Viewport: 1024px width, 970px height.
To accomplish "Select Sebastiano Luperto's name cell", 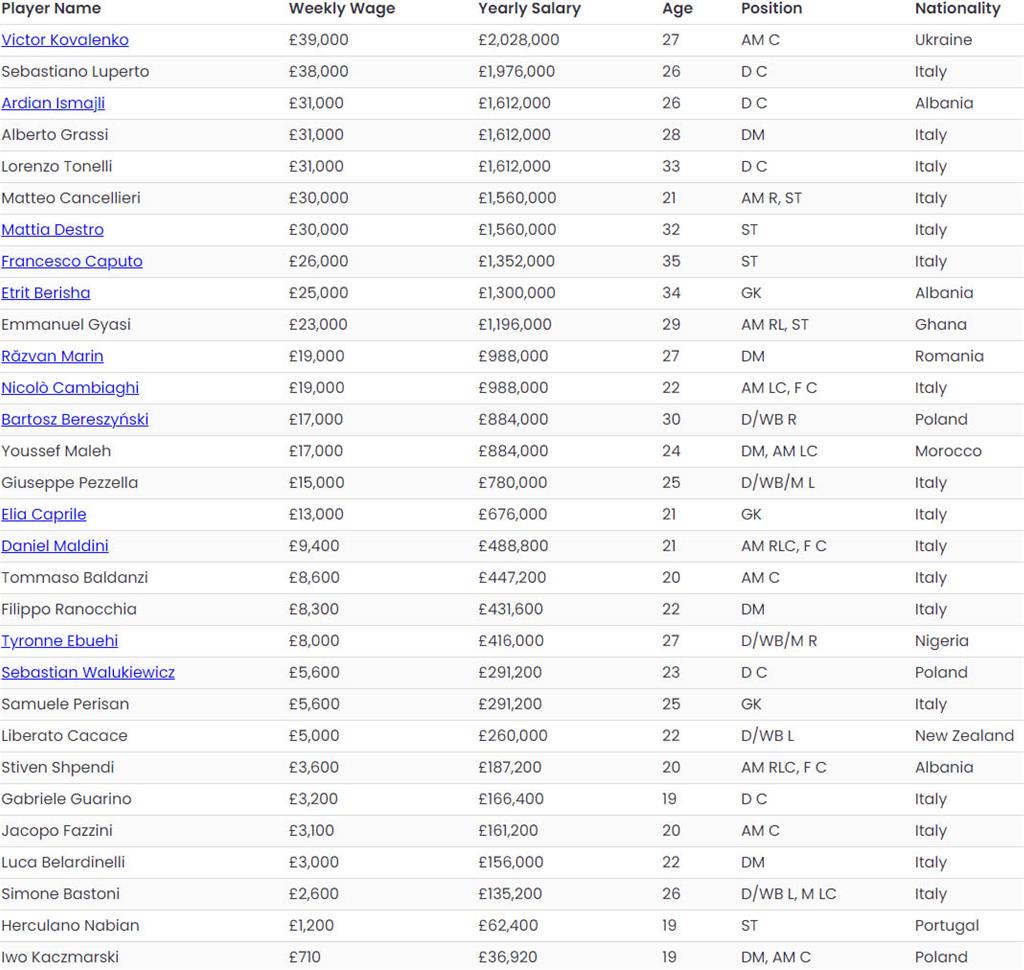I will pos(75,72).
